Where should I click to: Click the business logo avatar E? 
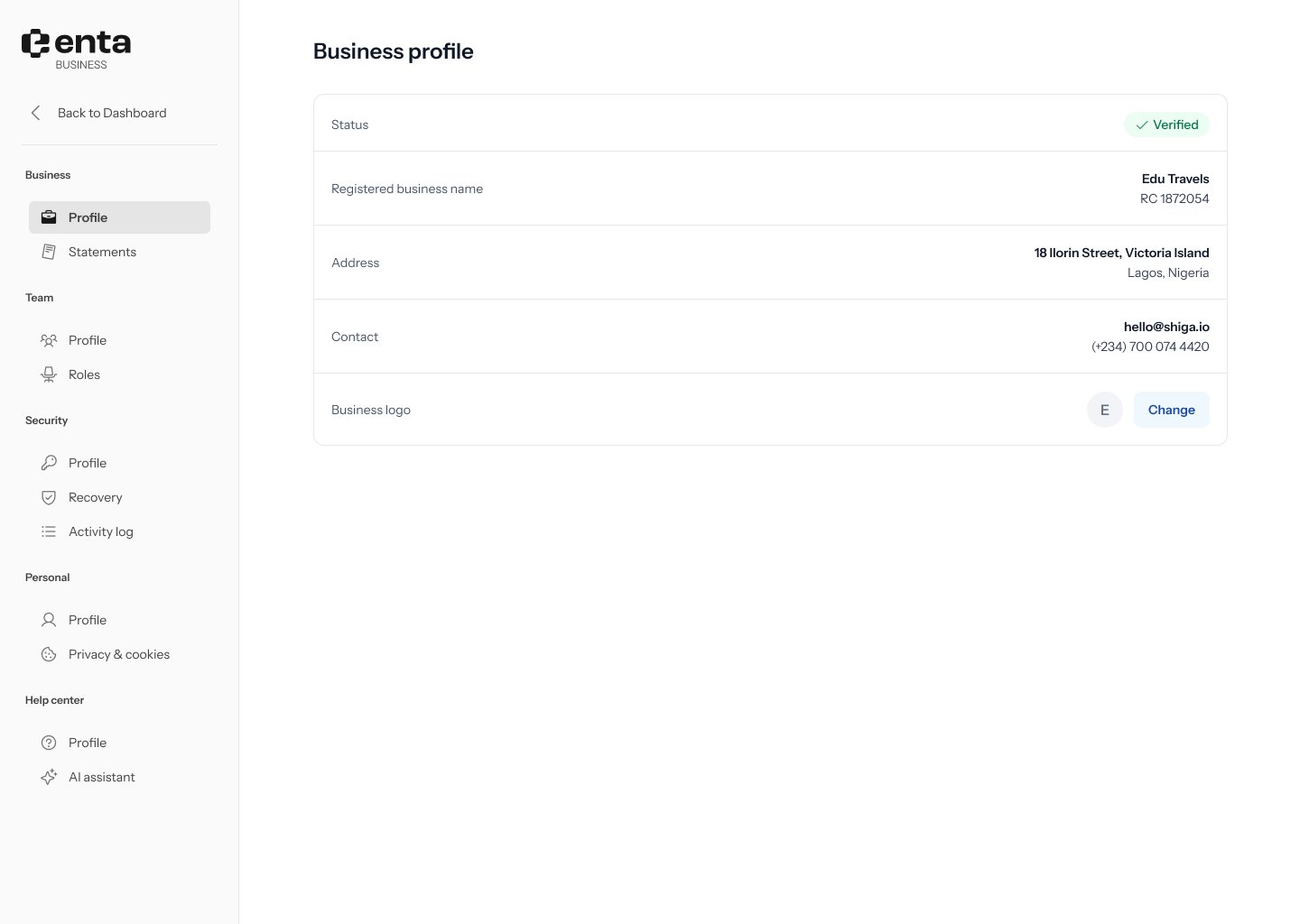click(1104, 410)
